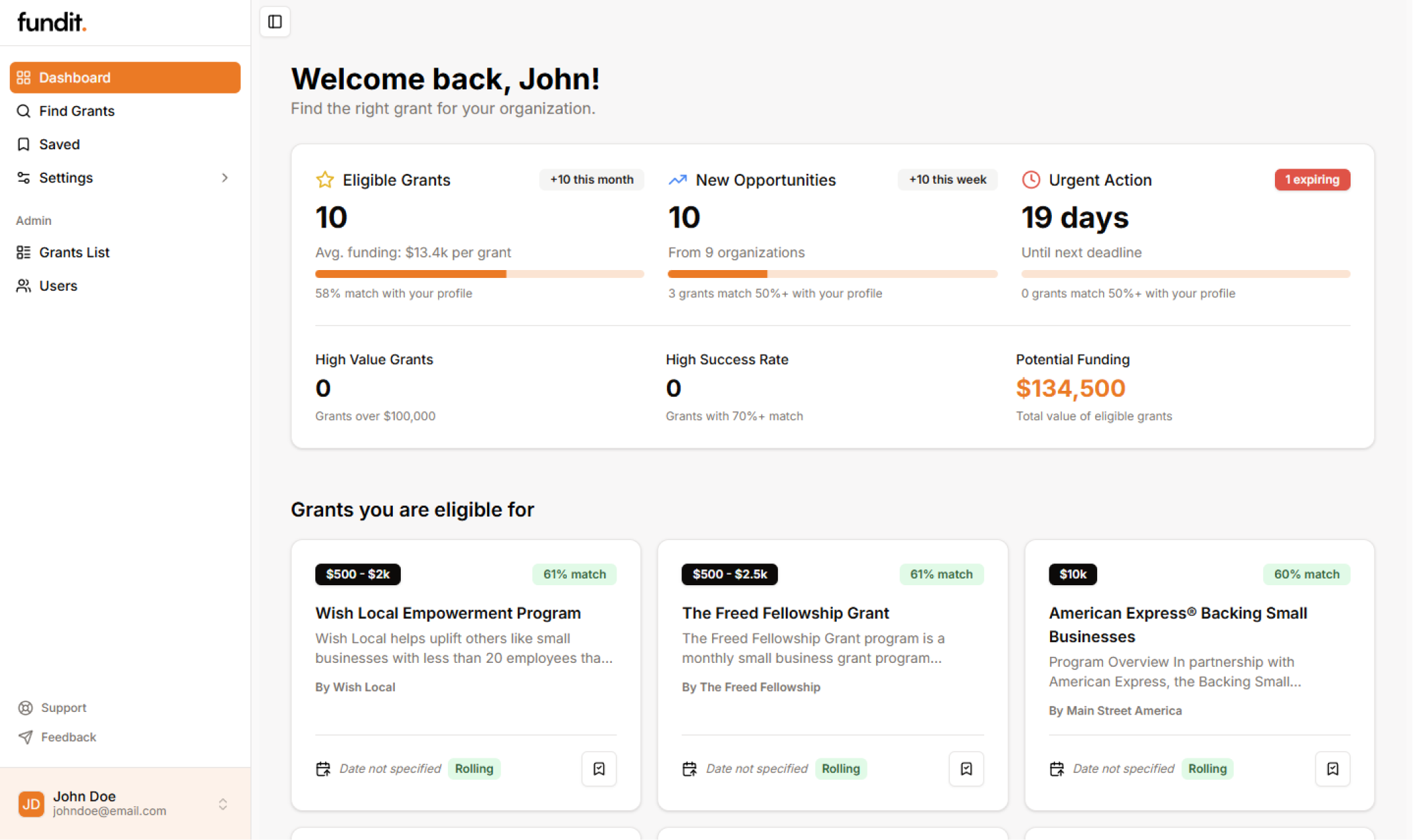
Task: Click the Eligible Grants star icon
Action: point(325,180)
